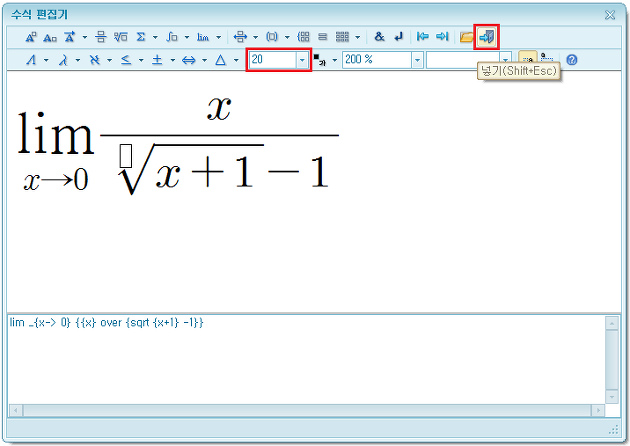
Task: Toggle the script input window icon
Action: [528, 59]
